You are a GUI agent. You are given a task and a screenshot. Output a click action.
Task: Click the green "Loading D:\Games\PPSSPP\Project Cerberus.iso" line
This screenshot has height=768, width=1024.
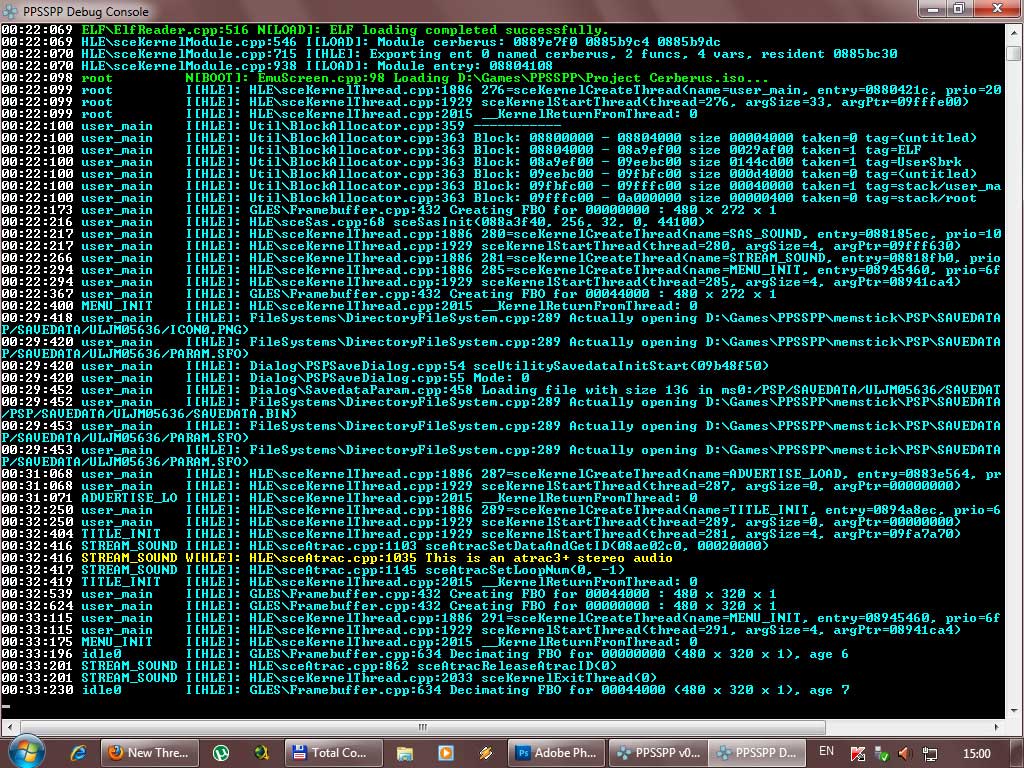(385, 78)
